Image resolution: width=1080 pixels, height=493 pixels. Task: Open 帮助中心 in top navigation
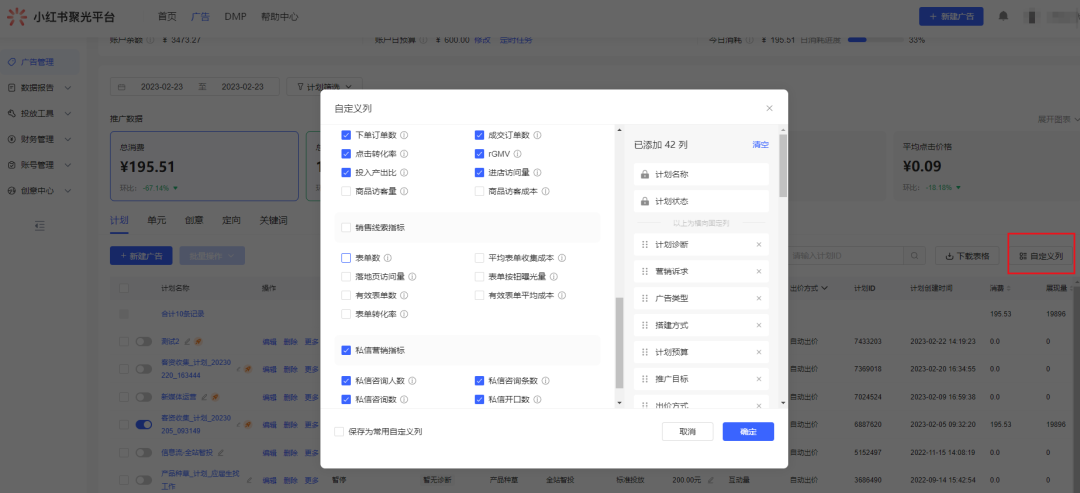tap(280, 17)
